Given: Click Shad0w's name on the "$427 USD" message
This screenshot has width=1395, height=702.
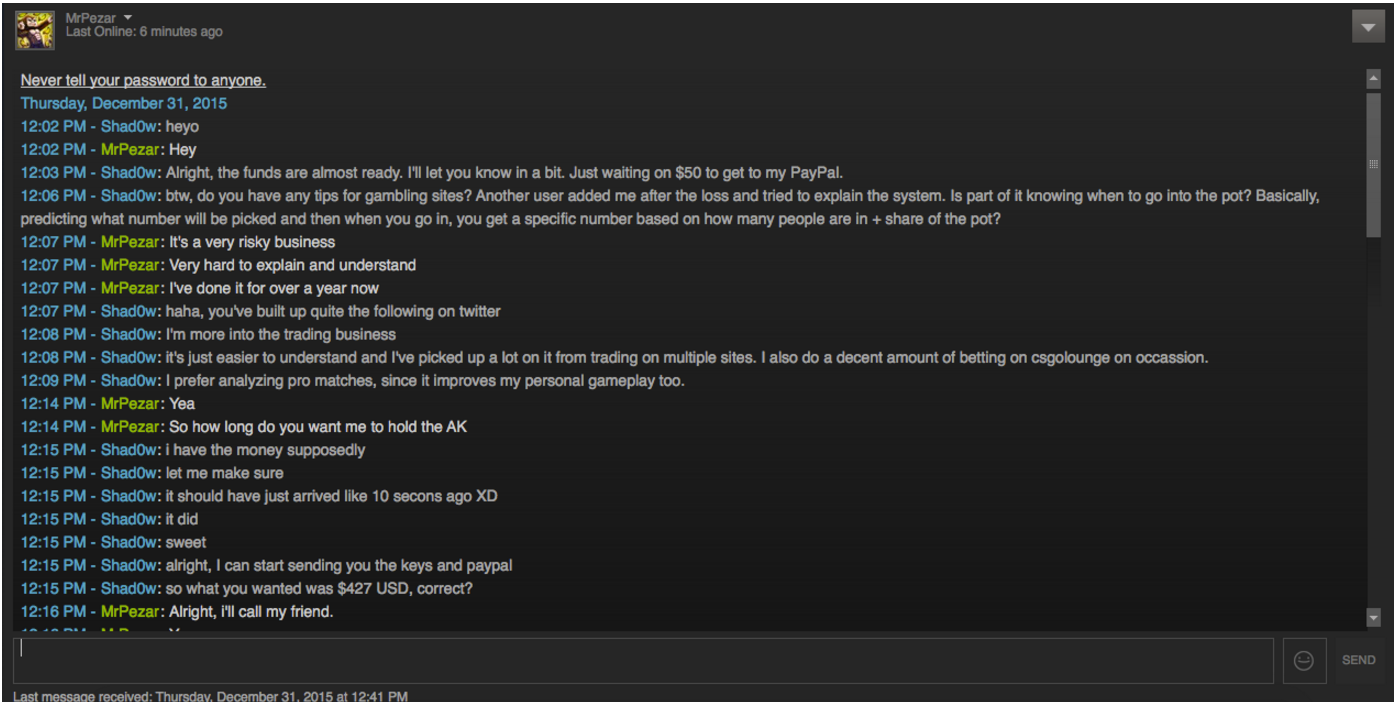Looking at the screenshot, I should click(129, 589).
